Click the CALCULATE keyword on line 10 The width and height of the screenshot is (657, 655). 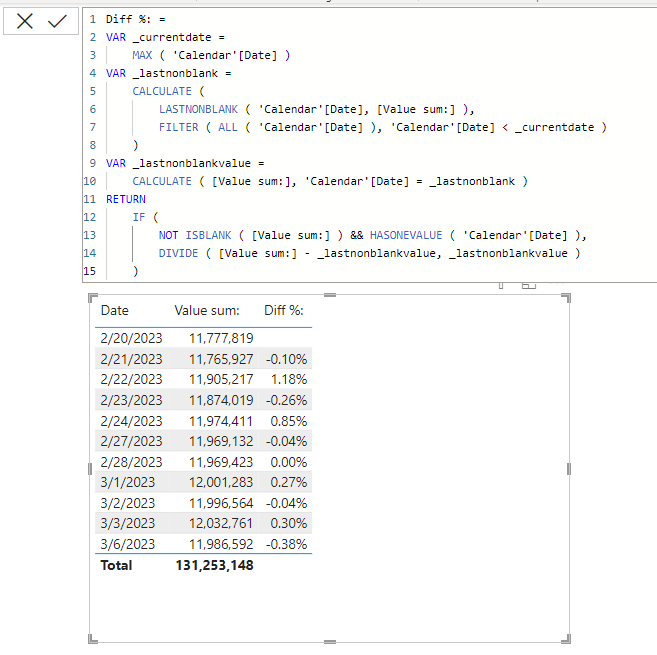point(162,181)
